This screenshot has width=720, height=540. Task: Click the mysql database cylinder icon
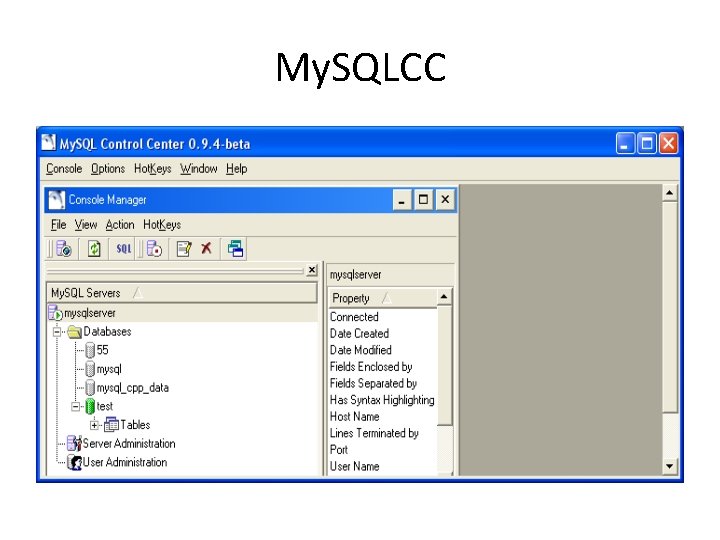pyautogui.click(x=90, y=369)
